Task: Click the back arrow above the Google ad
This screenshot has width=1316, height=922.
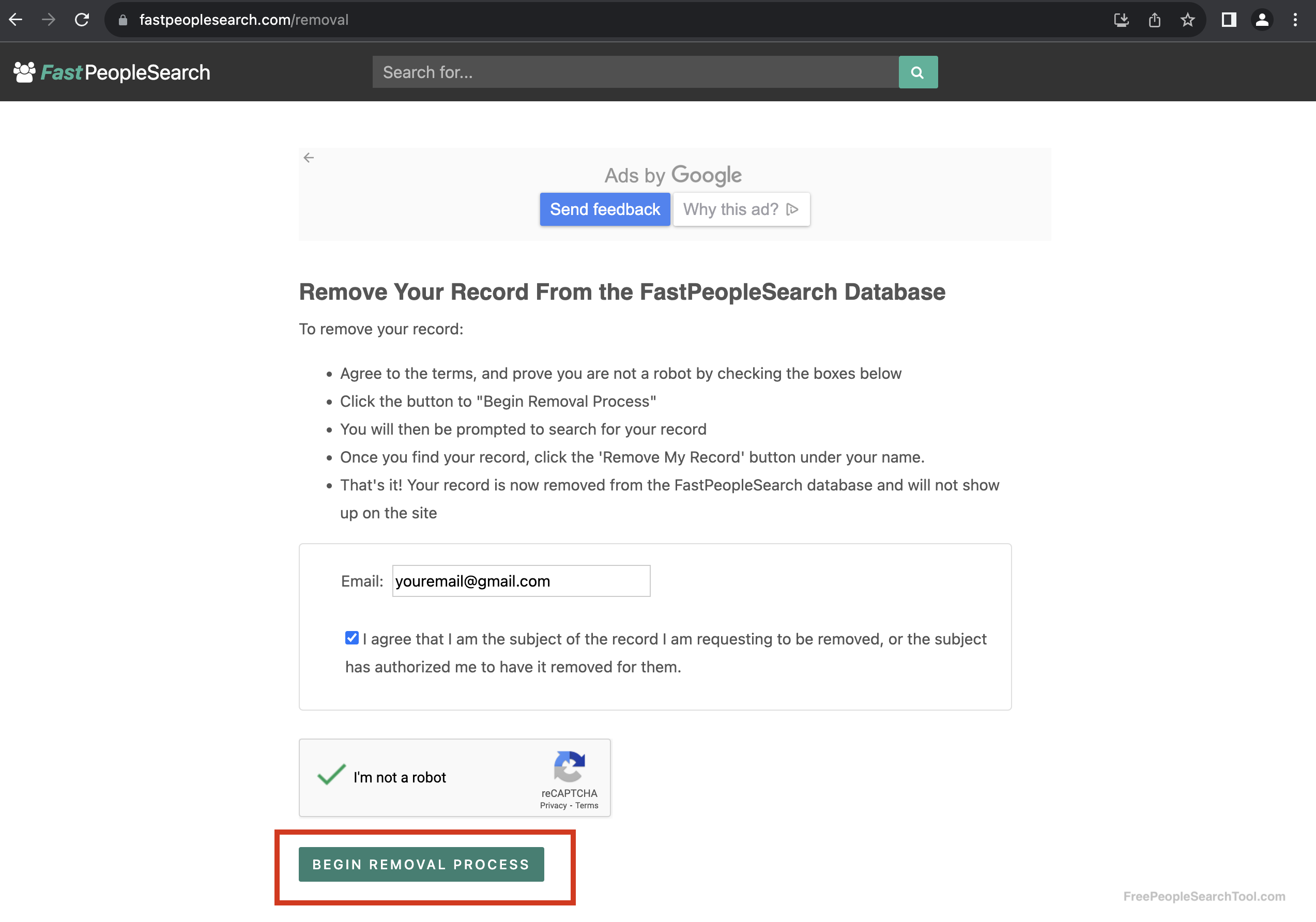Action: click(309, 157)
